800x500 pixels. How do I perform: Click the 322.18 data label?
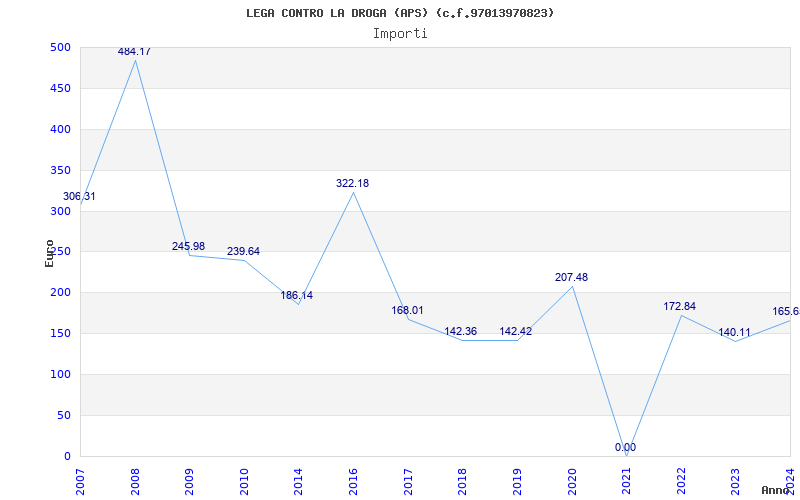tap(353, 183)
